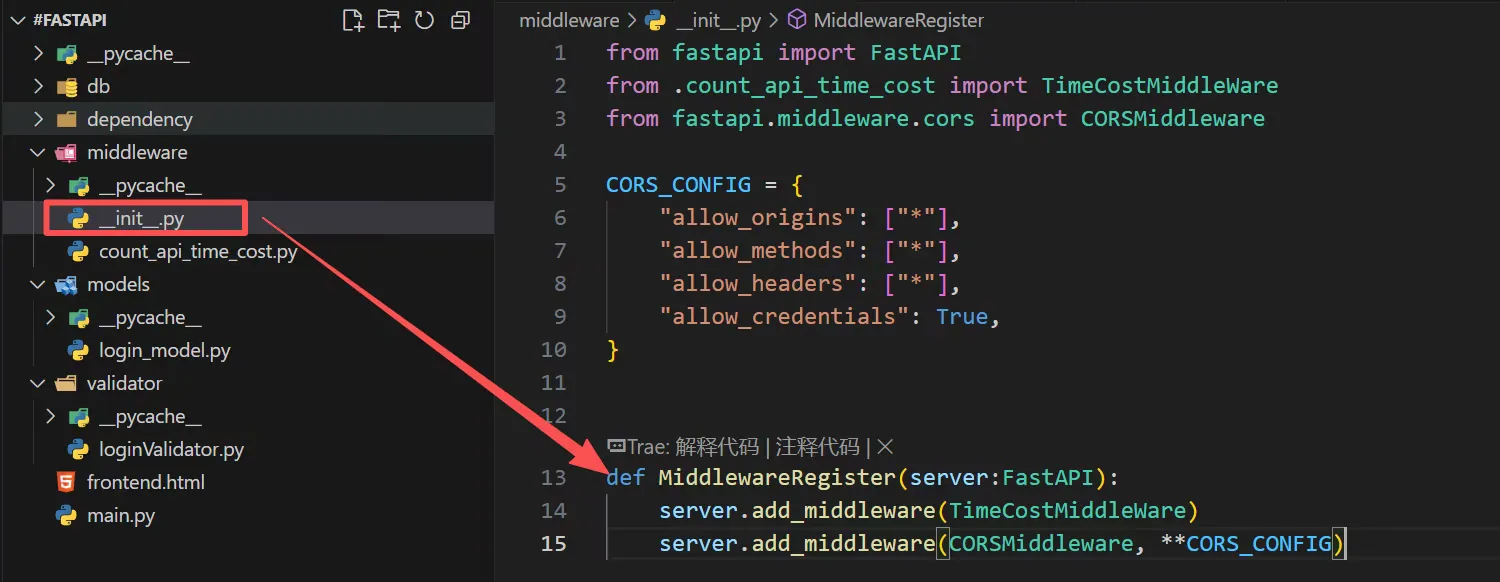Open the middleware breadcrumb menu
This screenshot has height=582, width=1500.
(568, 19)
